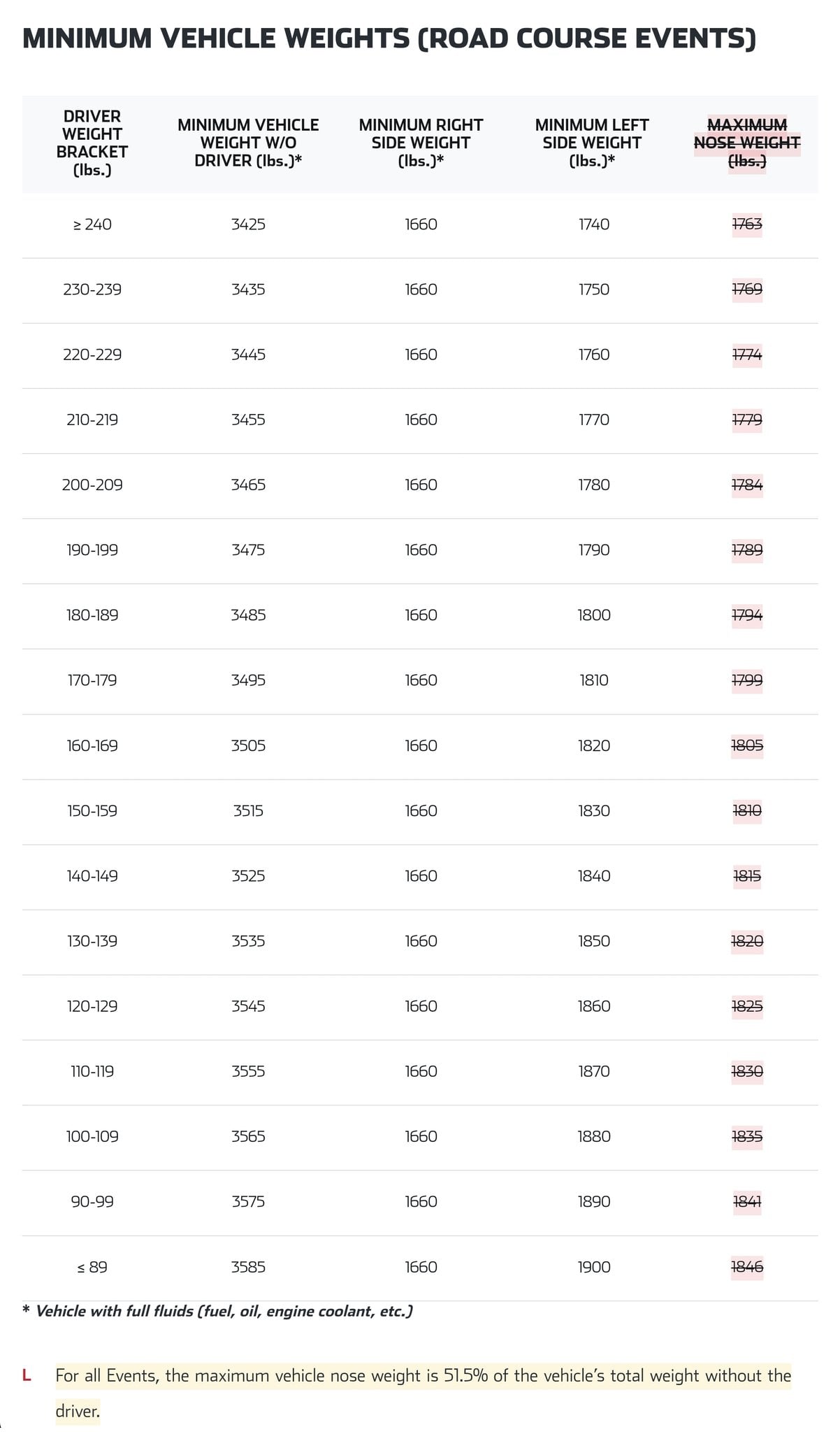Click the 3475 minimum vehicle weight
Viewport: 840px width, 1432px height.
click(248, 550)
